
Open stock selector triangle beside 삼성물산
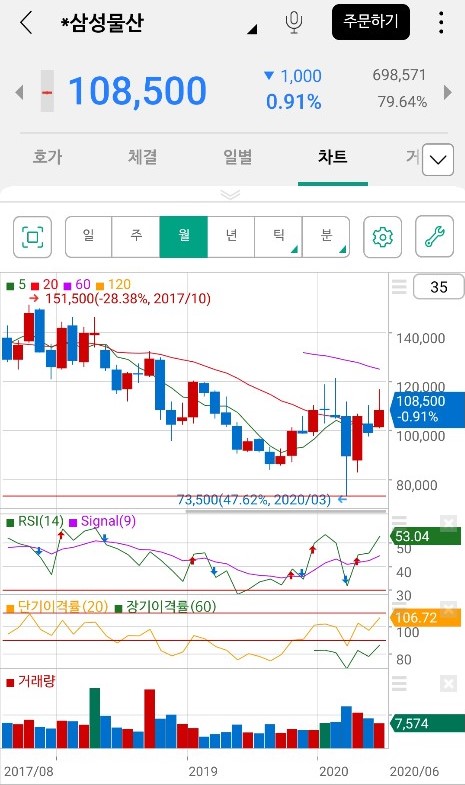[252, 30]
